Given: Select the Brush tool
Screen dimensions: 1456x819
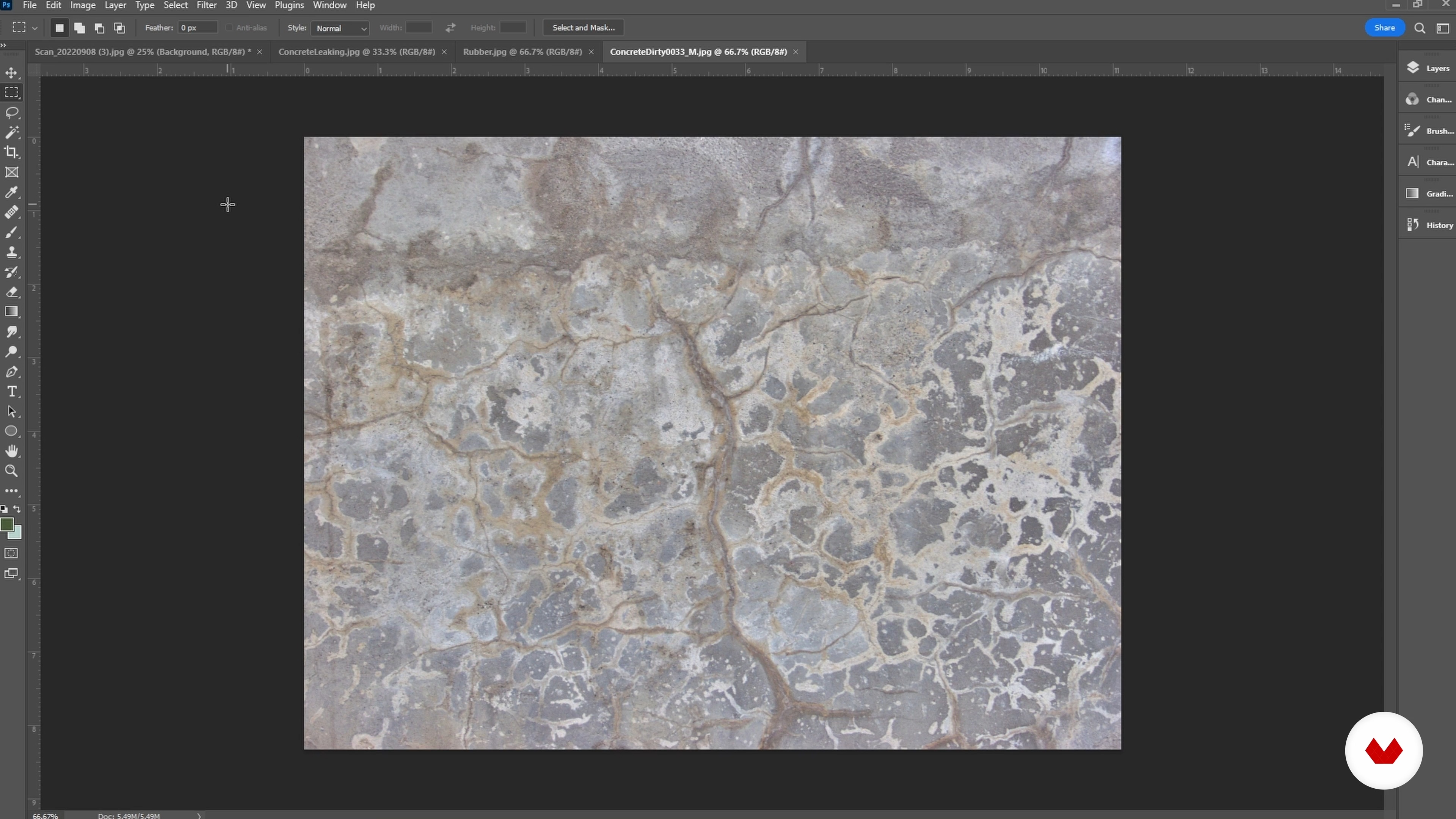Looking at the screenshot, I should pos(11,232).
